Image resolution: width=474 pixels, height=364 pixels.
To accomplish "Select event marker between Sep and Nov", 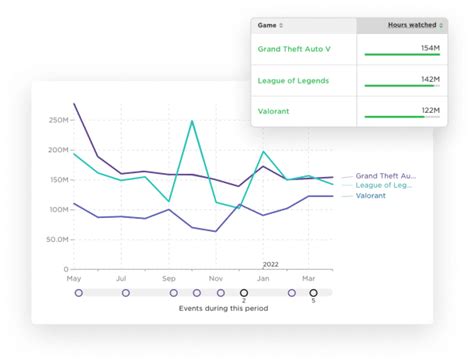I will (197, 293).
